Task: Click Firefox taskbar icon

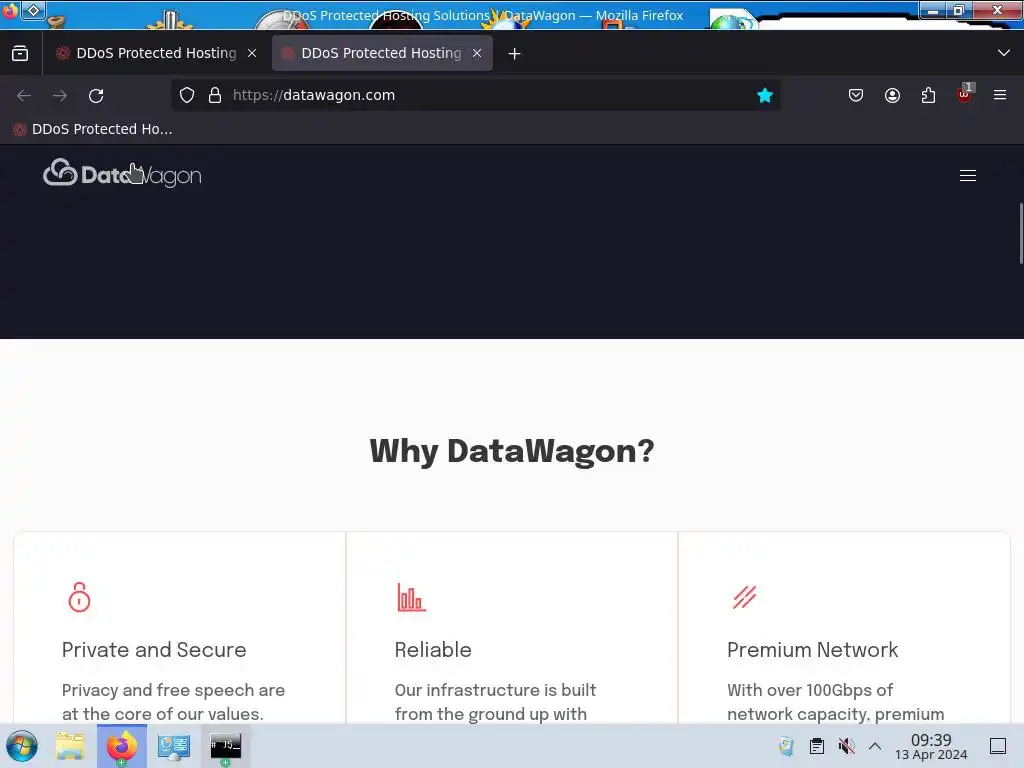Action: click(x=121, y=746)
